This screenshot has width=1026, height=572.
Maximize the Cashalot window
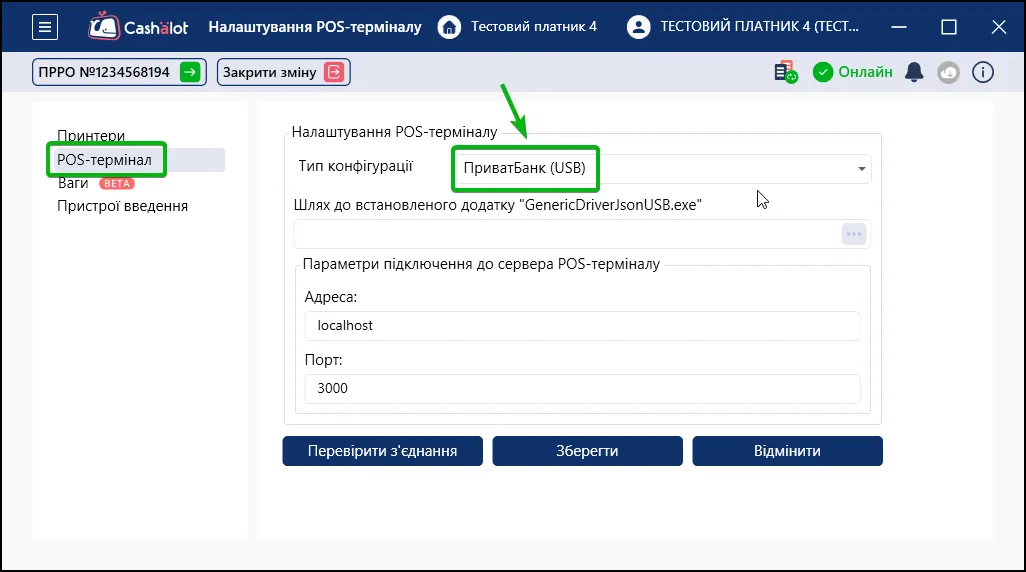coord(949,27)
